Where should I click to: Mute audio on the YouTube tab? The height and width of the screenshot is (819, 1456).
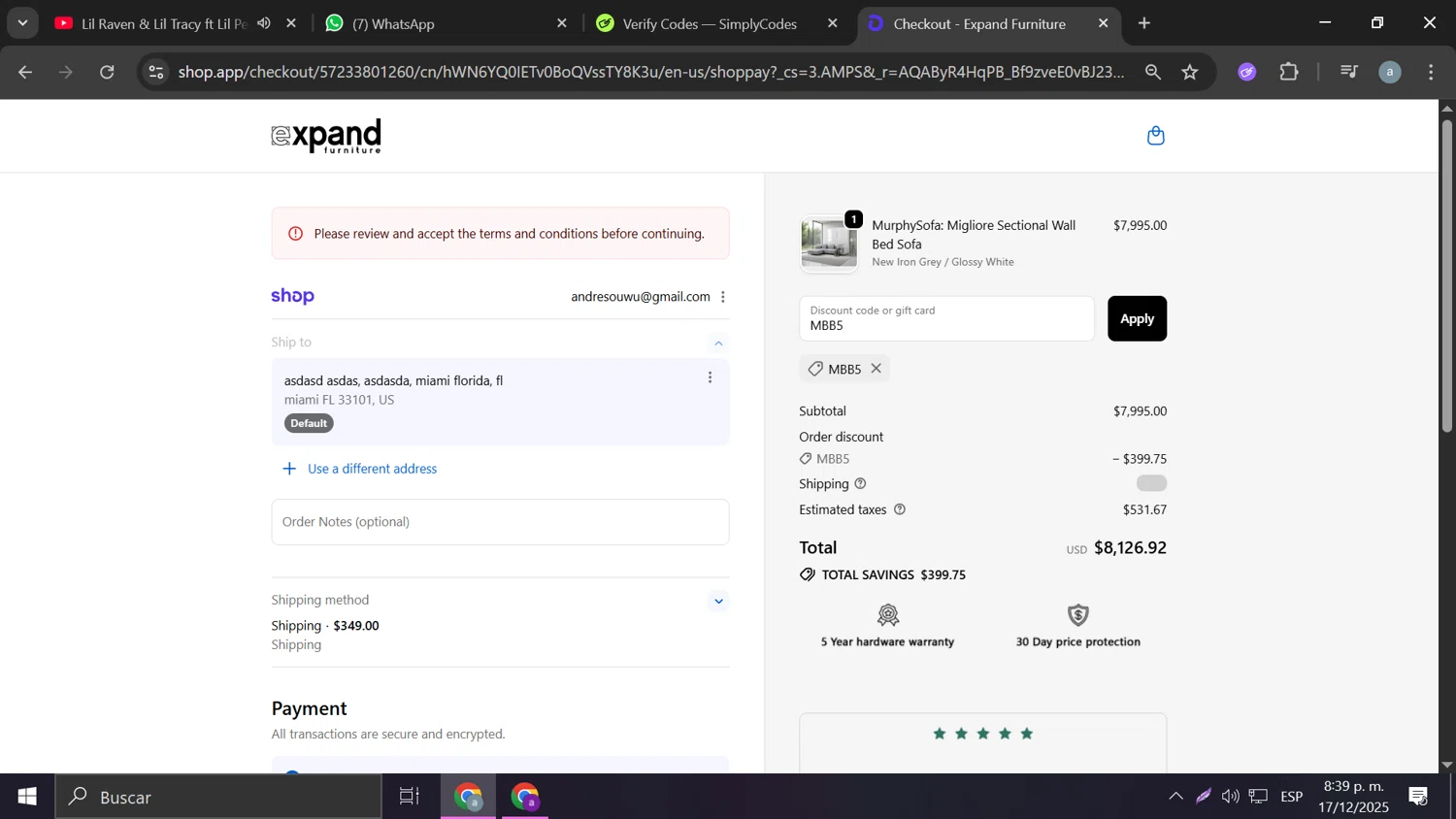click(264, 23)
